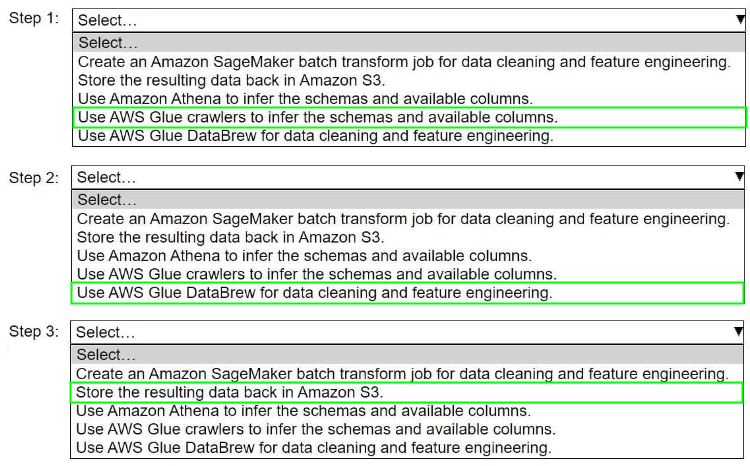Open the Step 2 dropdown arrow
The height and width of the screenshot is (466, 750).
click(x=739, y=177)
